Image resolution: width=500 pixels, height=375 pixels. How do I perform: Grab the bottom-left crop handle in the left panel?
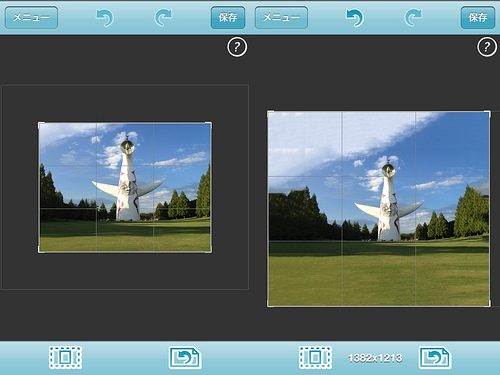coord(41,250)
